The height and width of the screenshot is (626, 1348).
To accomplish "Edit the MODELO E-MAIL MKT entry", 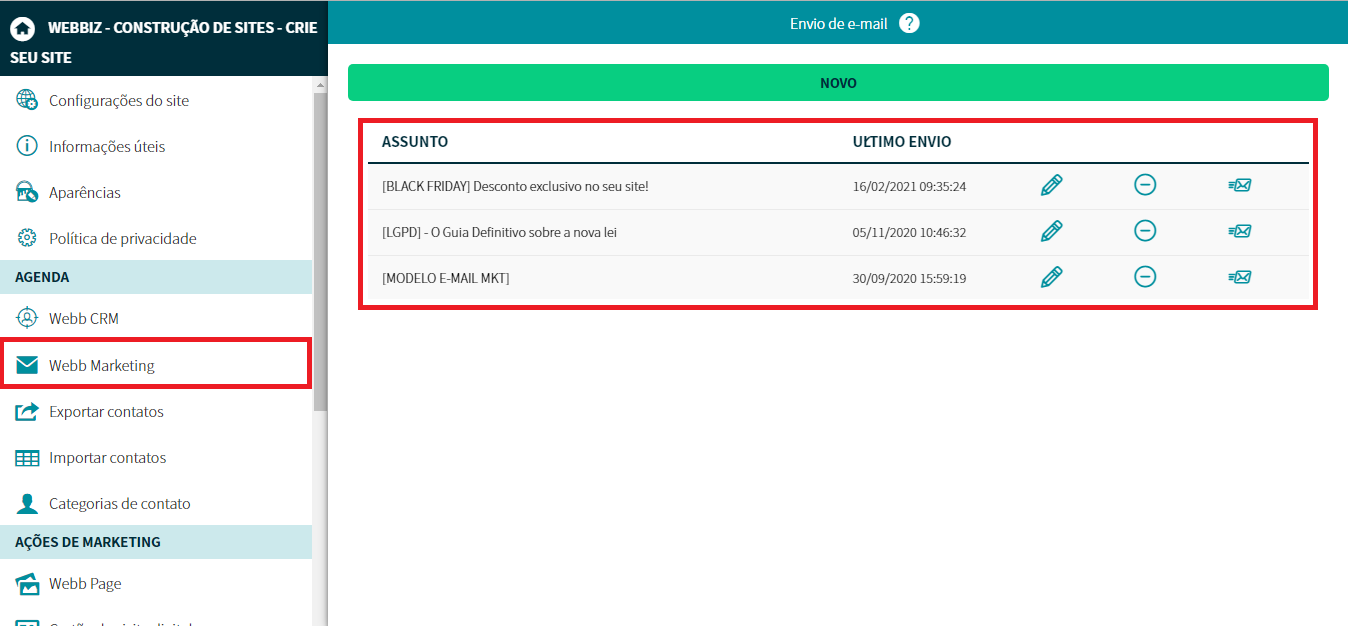I will [1051, 277].
